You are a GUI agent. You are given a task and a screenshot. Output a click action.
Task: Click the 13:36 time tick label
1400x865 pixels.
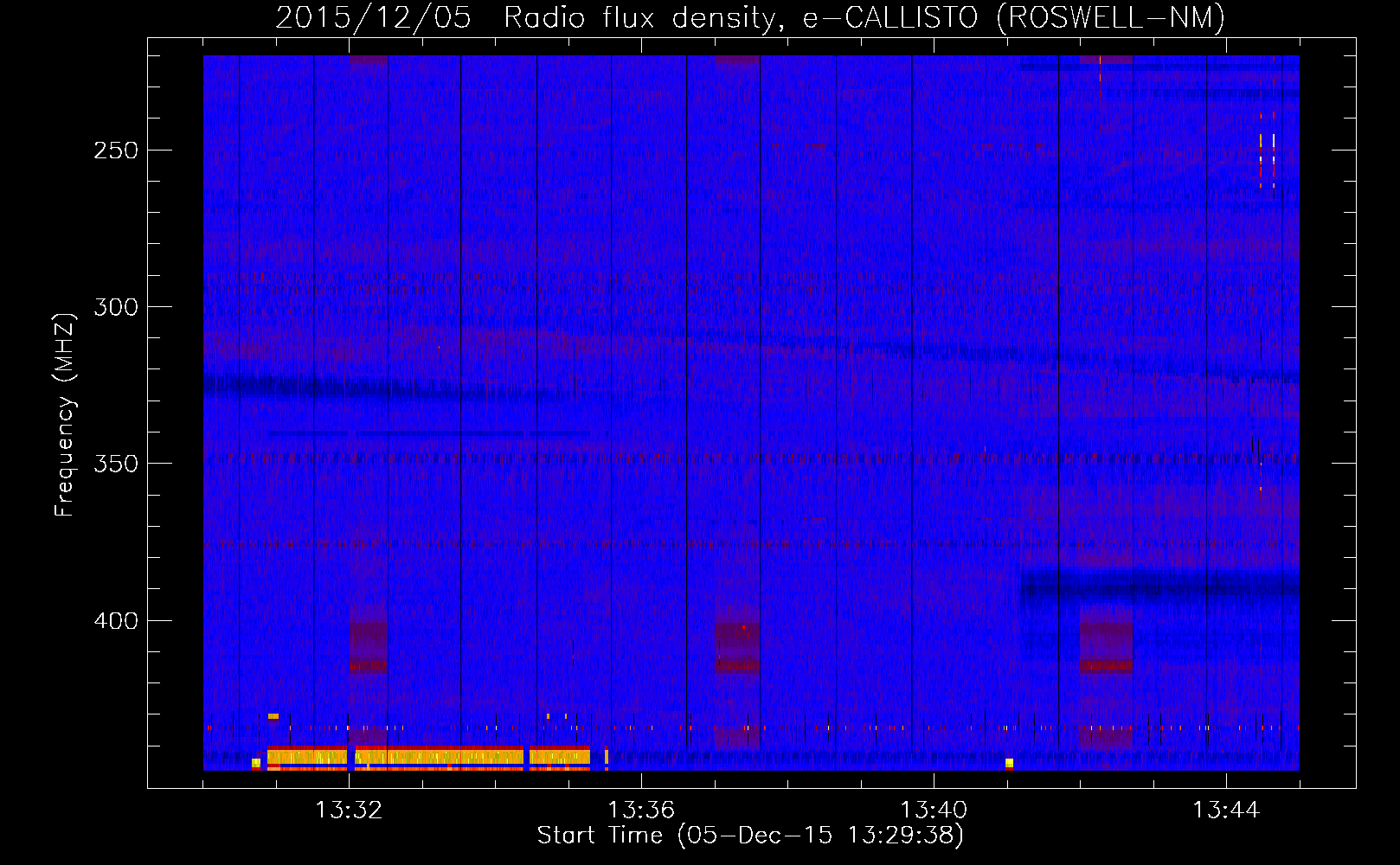pyautogui.click(x=641, y=811)
